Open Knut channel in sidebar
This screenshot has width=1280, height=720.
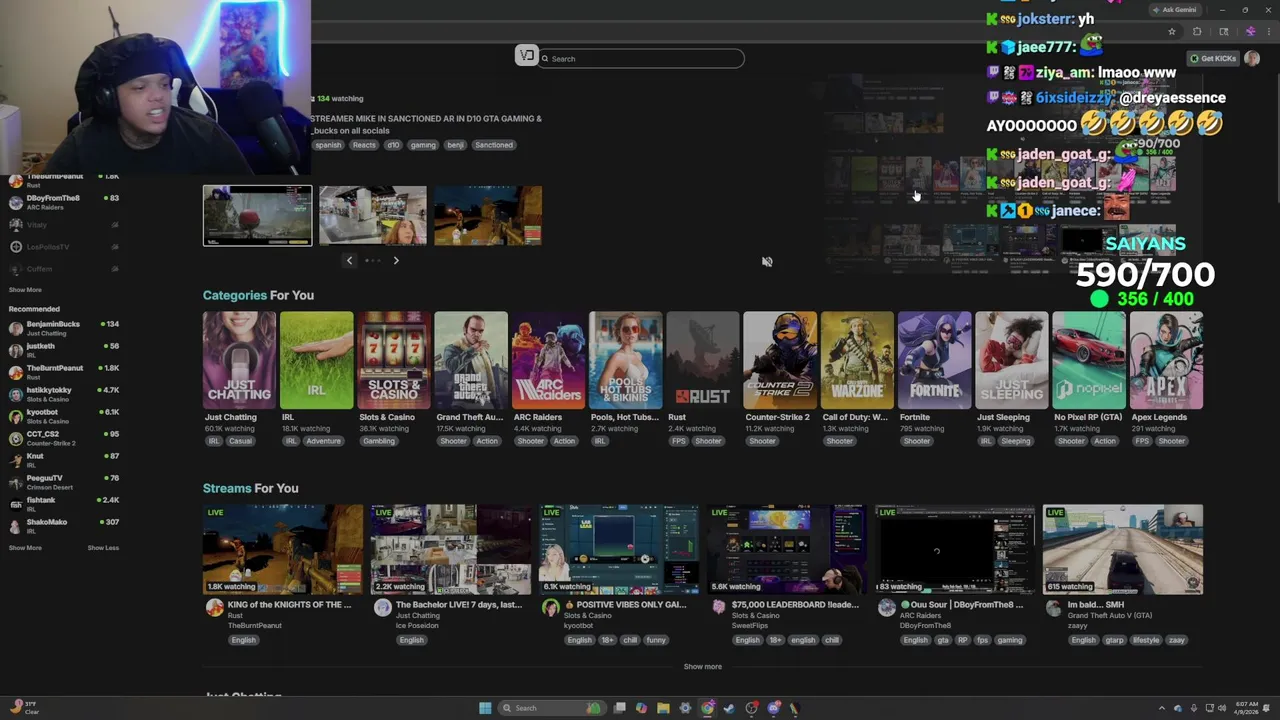[64, 460]
